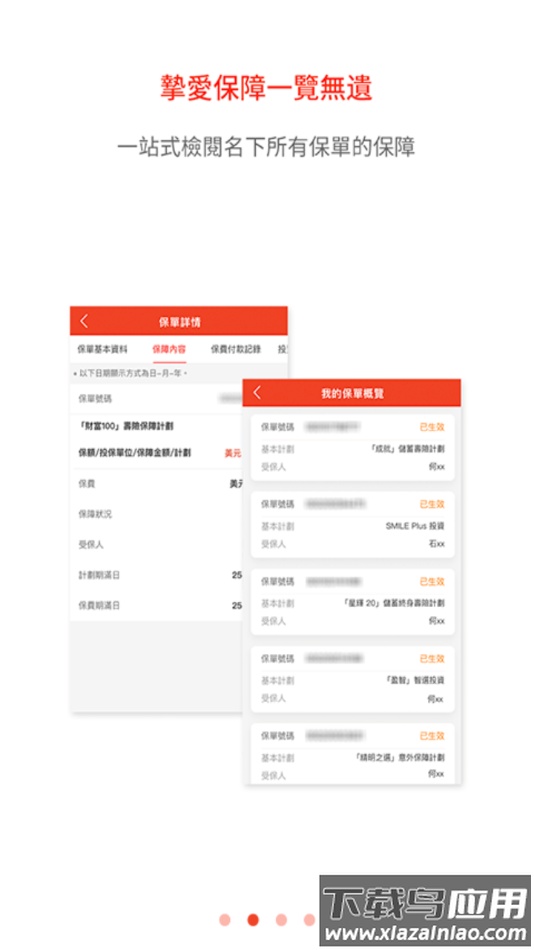Click the 保費期滿日 row label
Image resolution: width=534 pixels, height=950 pixels.
99,605
